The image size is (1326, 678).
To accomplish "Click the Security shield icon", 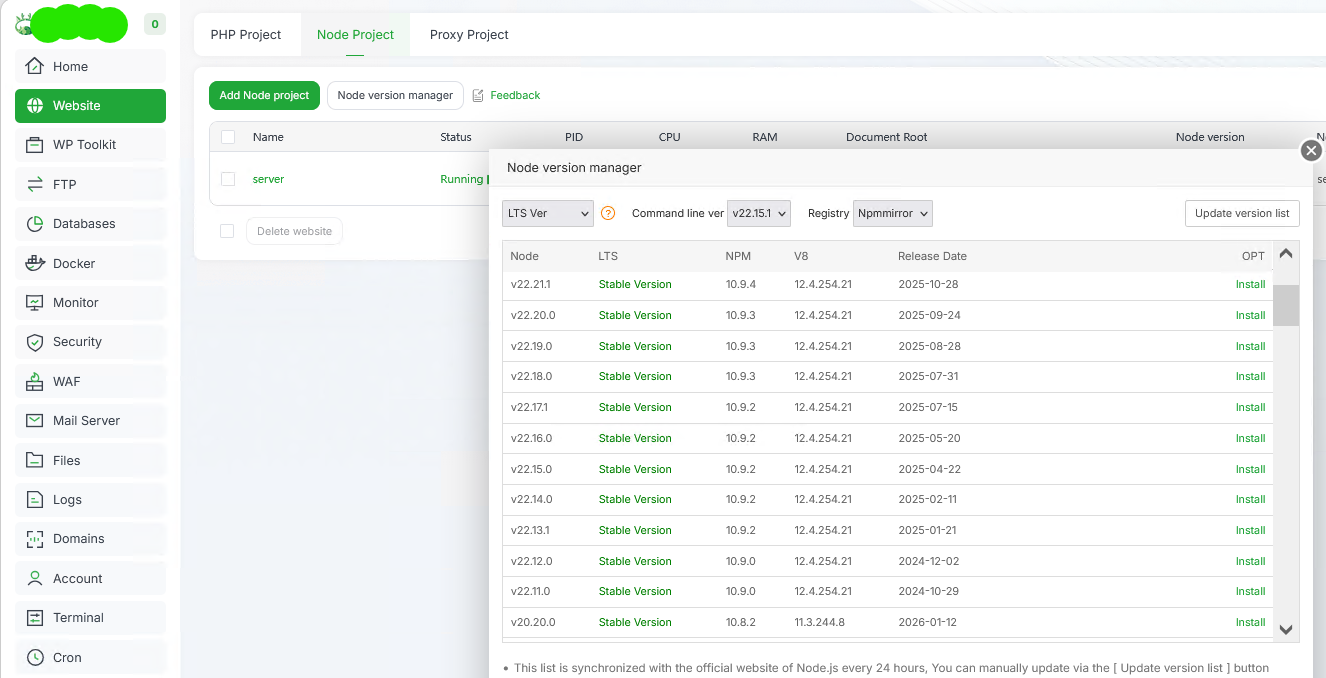I will (35, 342).
